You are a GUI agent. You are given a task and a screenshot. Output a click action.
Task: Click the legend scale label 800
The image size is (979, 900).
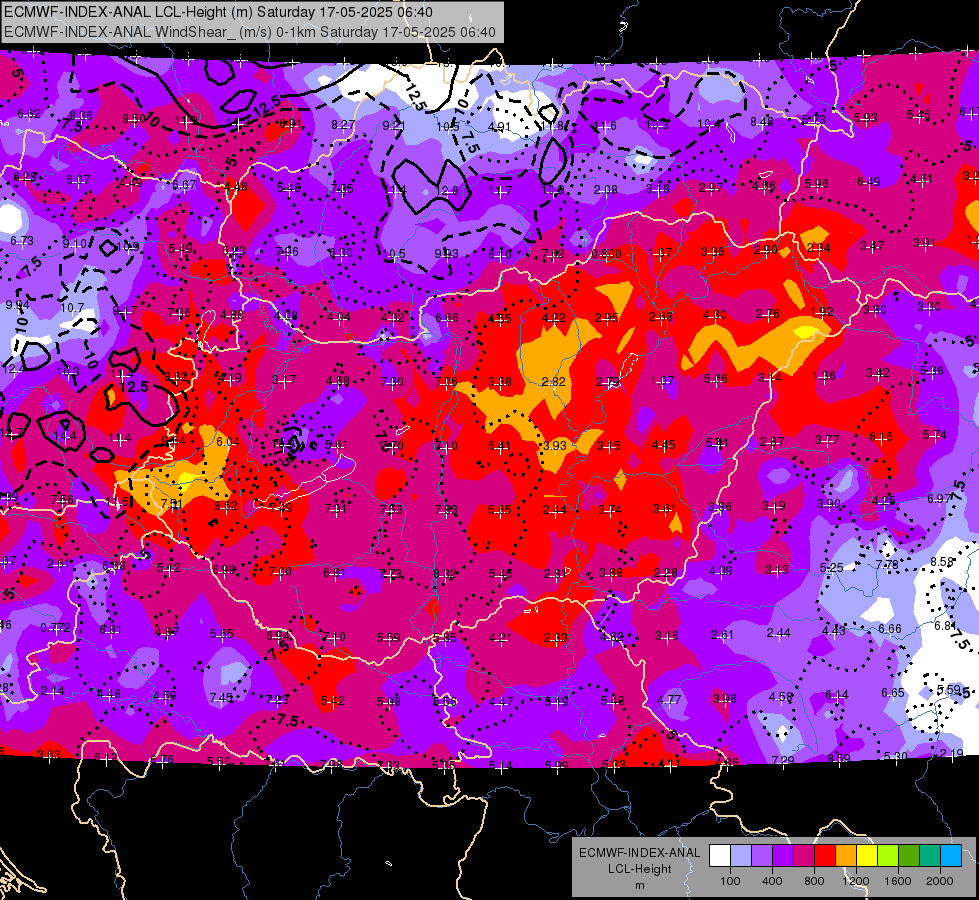(814, 881)
